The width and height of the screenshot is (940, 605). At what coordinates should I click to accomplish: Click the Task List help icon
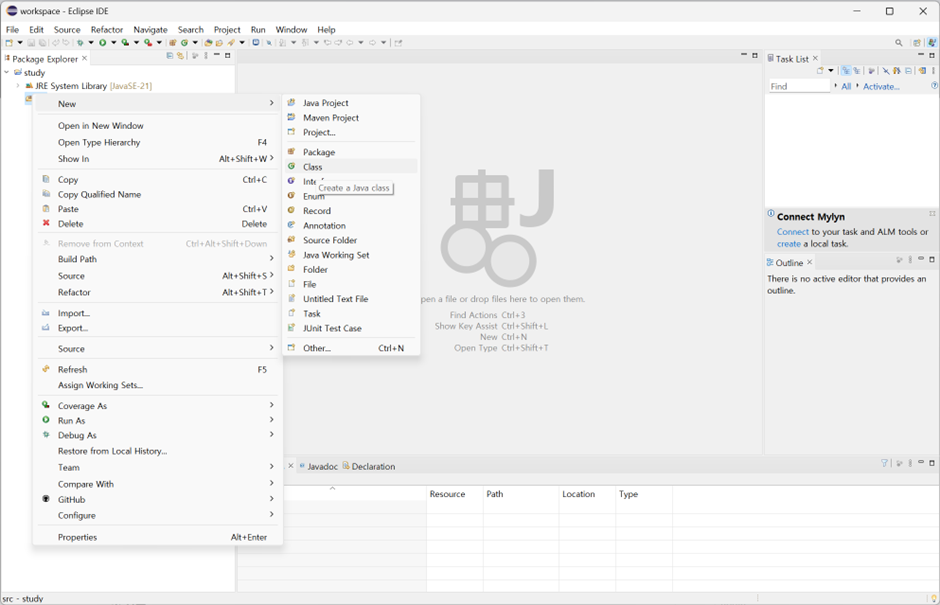click(x=935, y=86)
